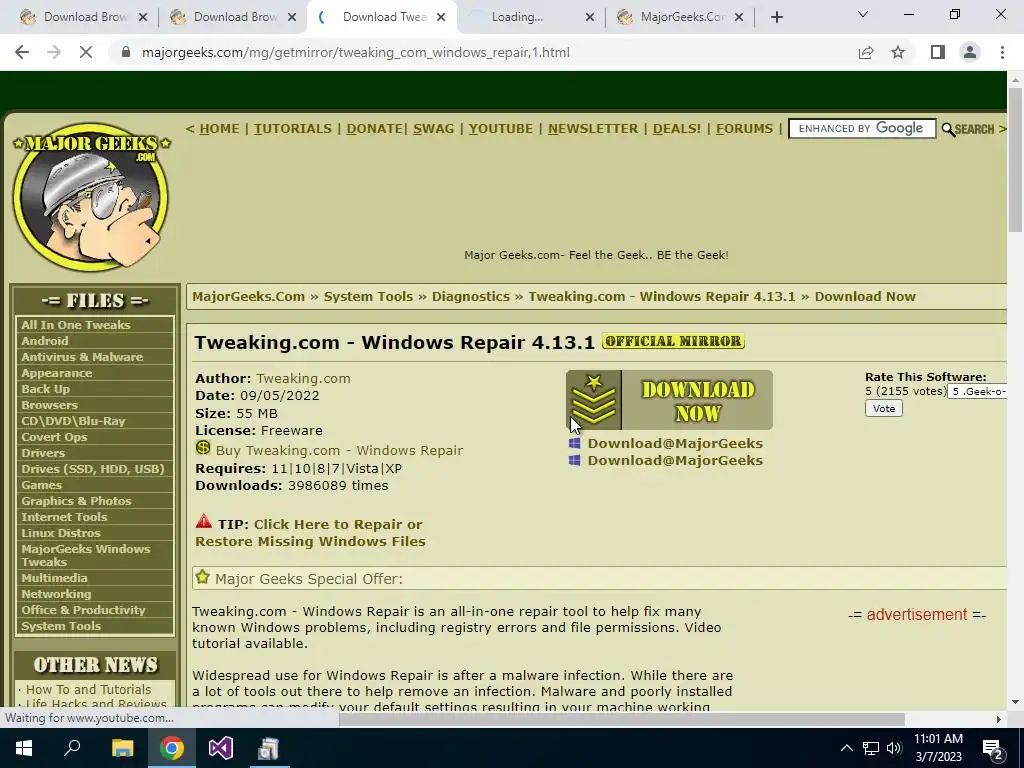Viewport: 1024px width, 768px height.
Task: Open Drivers category in Files
Action: (x=43, y=453)
